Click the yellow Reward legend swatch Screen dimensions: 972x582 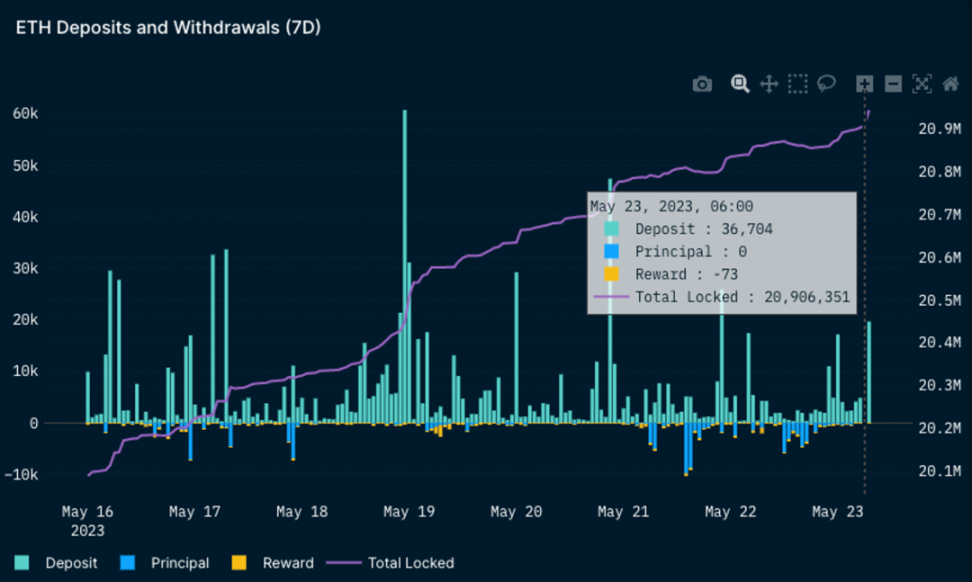(240, 563)
